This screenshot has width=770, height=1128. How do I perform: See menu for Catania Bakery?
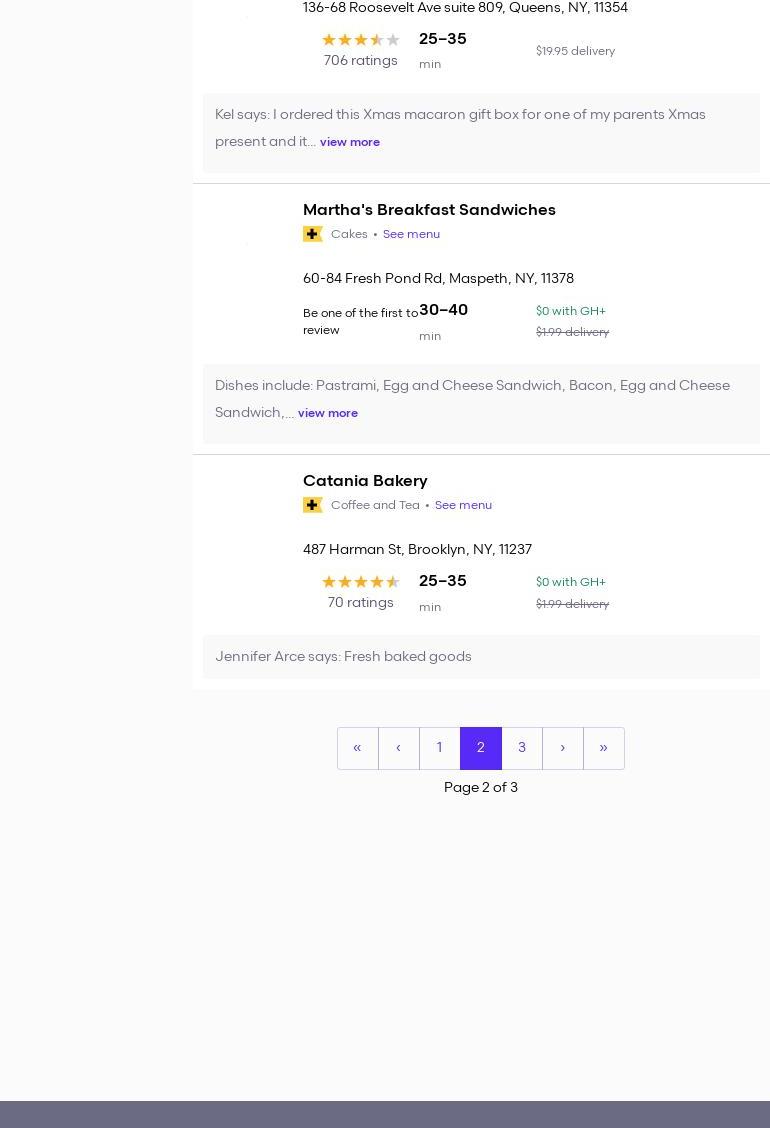[463, 505]
